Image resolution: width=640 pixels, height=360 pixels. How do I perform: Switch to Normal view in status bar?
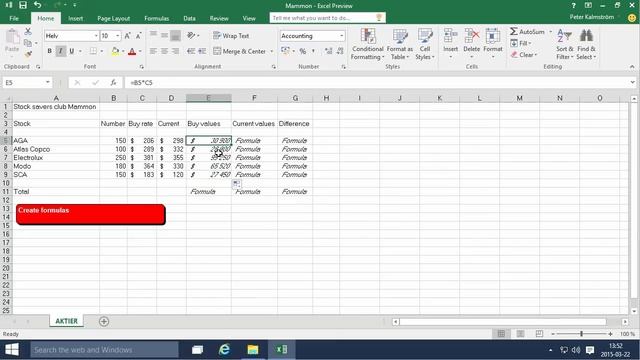coord(501,334)
